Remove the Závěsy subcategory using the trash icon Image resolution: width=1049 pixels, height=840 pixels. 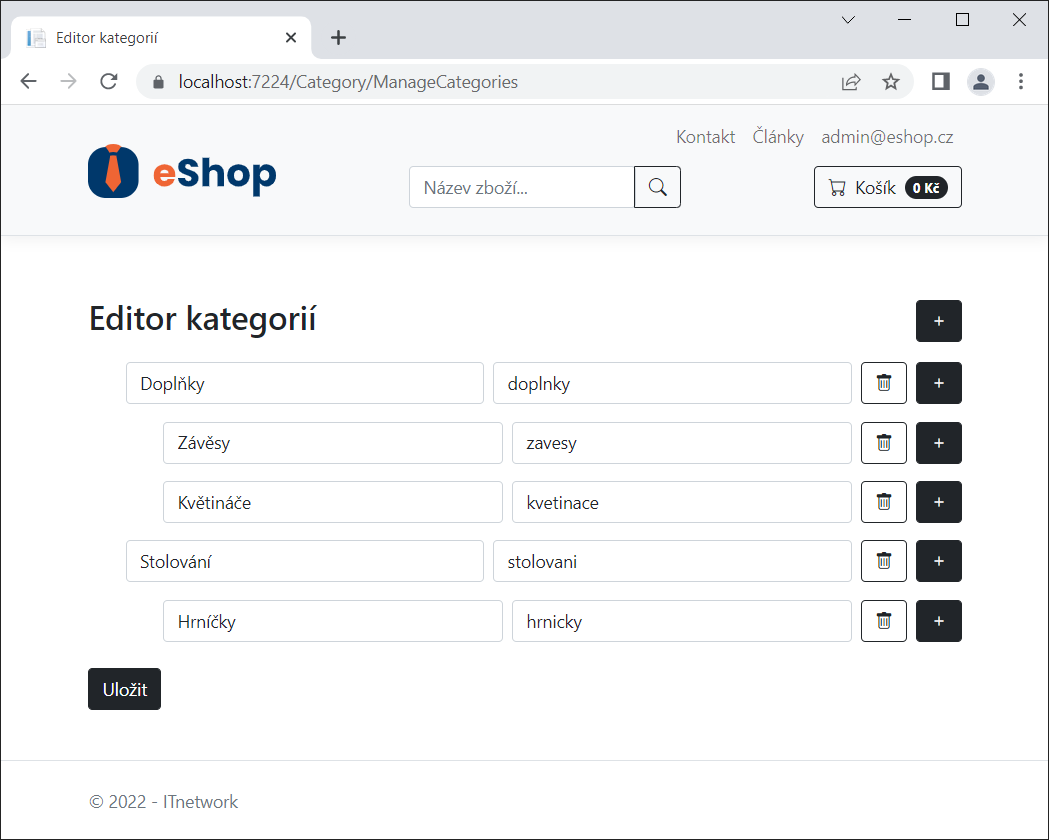pyautogui.click(x=883, y=443)
